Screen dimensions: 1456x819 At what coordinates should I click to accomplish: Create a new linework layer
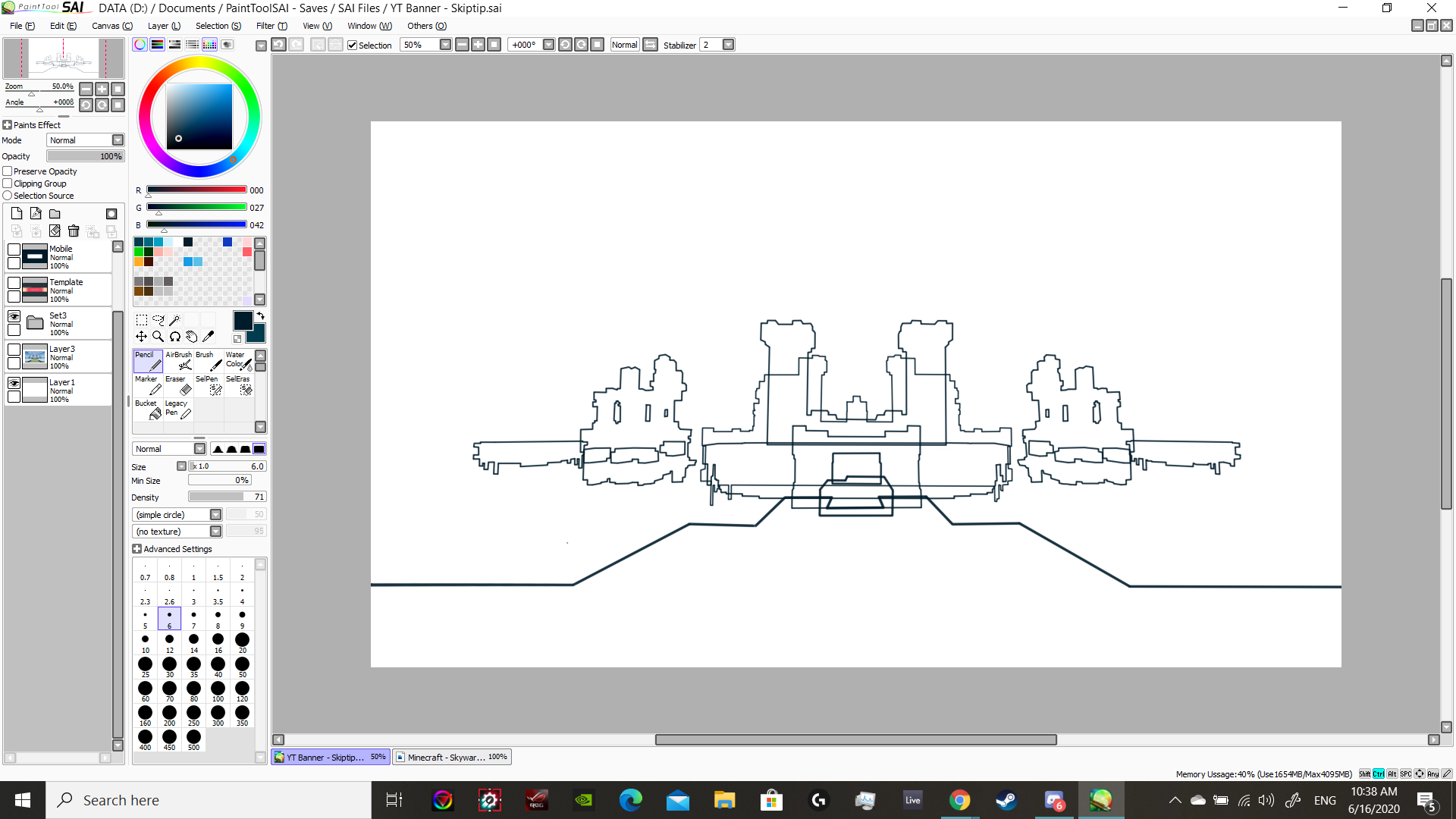click(x=36, y=214)
